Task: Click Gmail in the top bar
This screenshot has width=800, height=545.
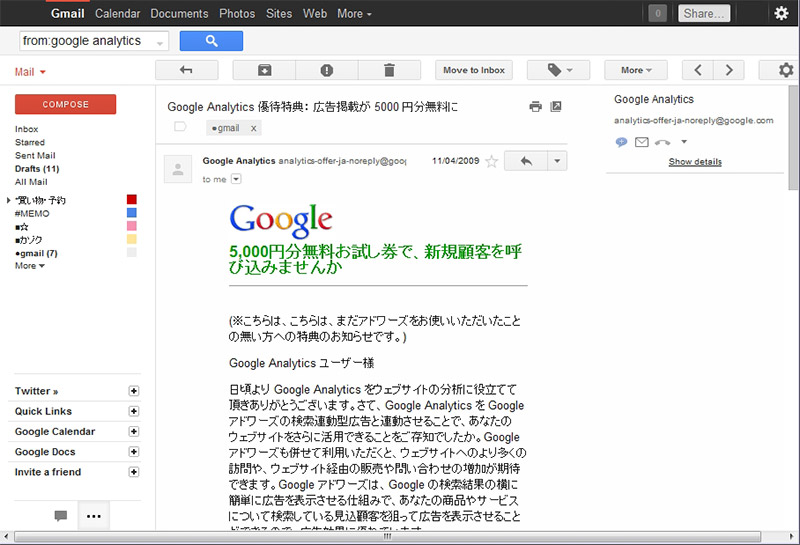Action: point(67,14)
